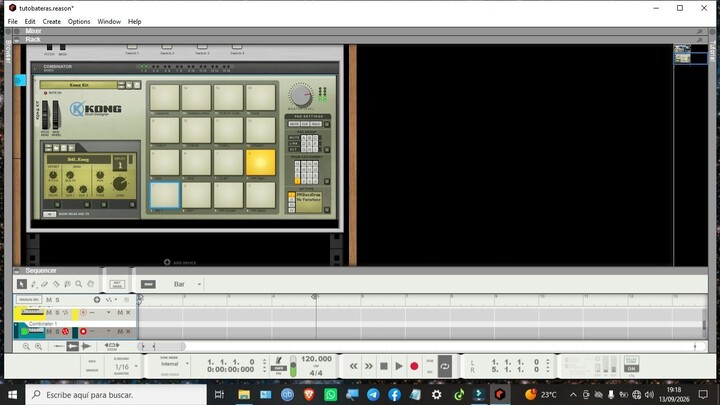Click the Zoom to fit control
This screenshot has width=720, height=405.
[x=112, y=346]
